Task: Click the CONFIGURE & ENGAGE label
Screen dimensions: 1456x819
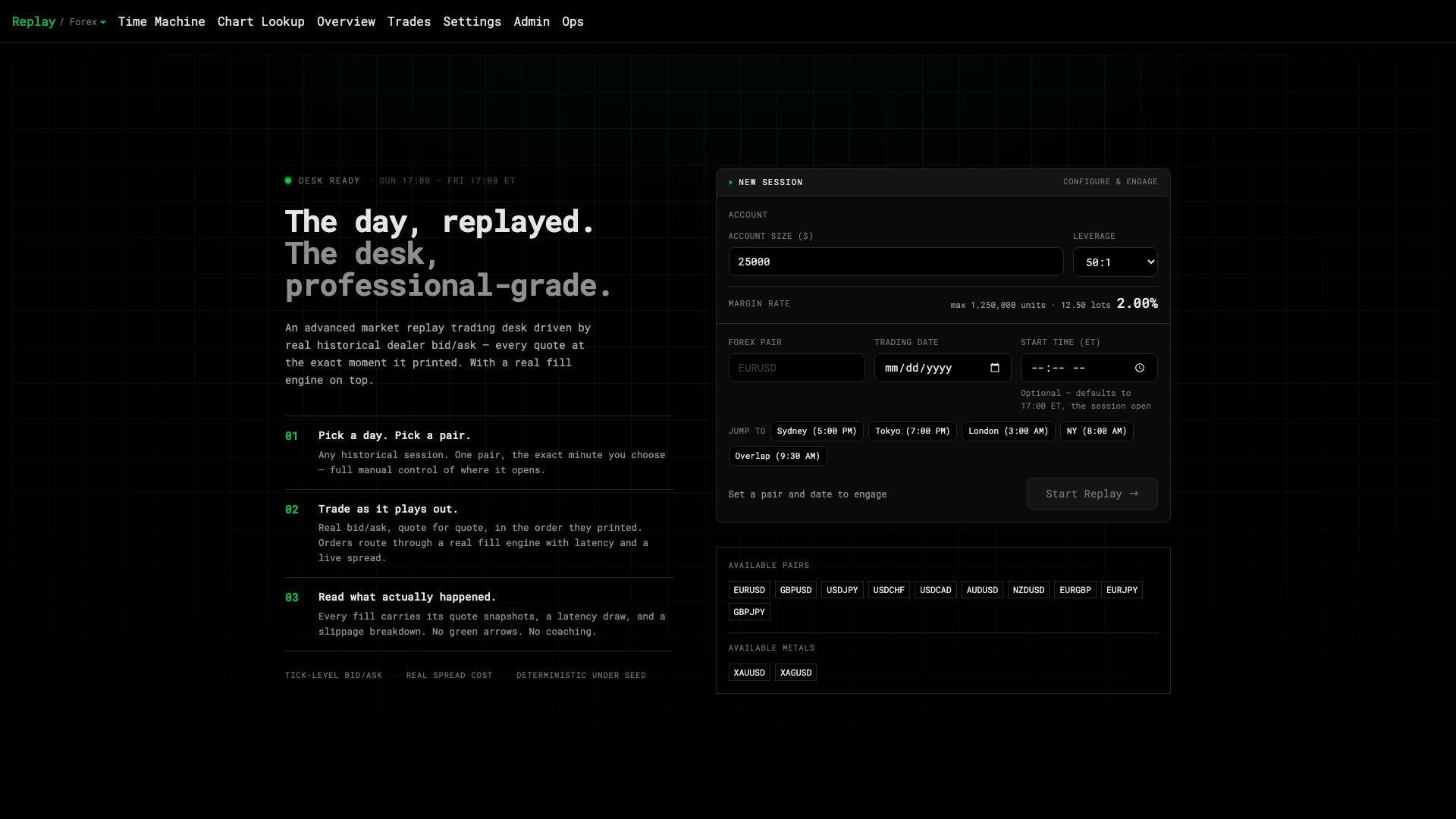Action: pos(1110,182)
